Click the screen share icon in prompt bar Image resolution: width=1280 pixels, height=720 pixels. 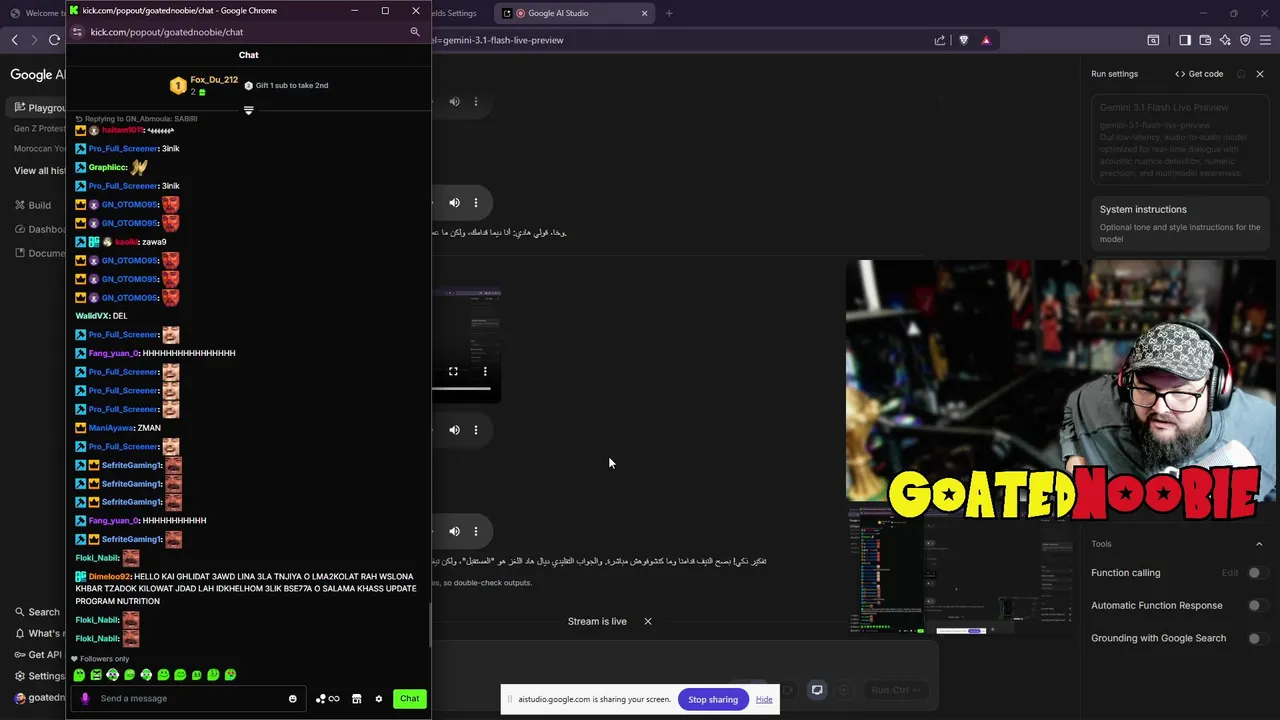817,690
